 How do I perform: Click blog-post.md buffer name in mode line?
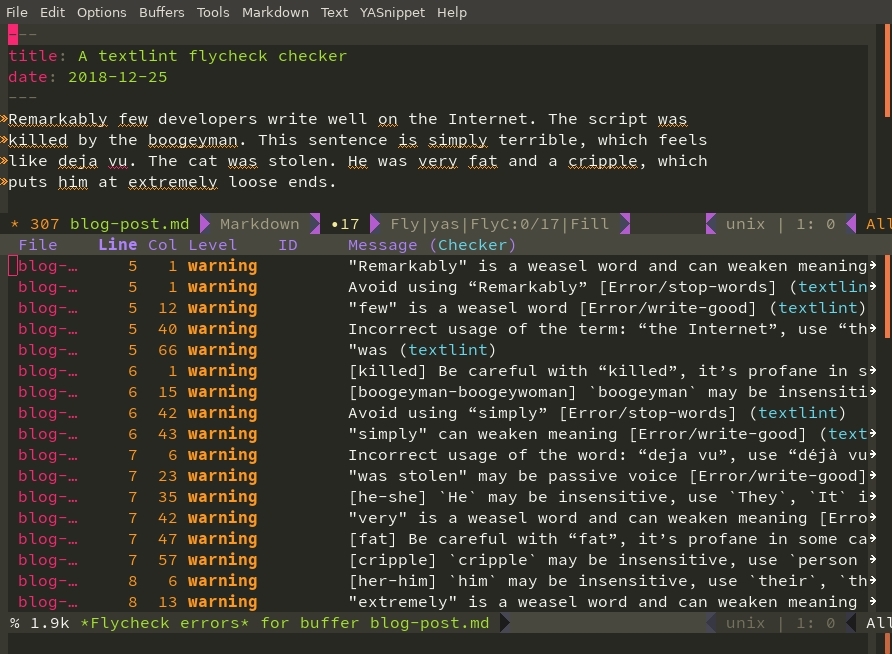coord(129,224)
